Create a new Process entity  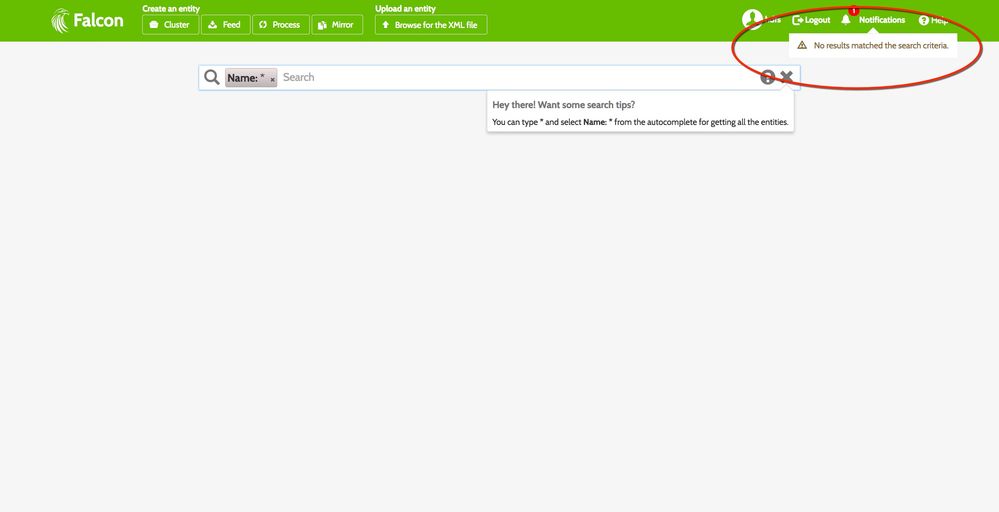pos(281,25)
